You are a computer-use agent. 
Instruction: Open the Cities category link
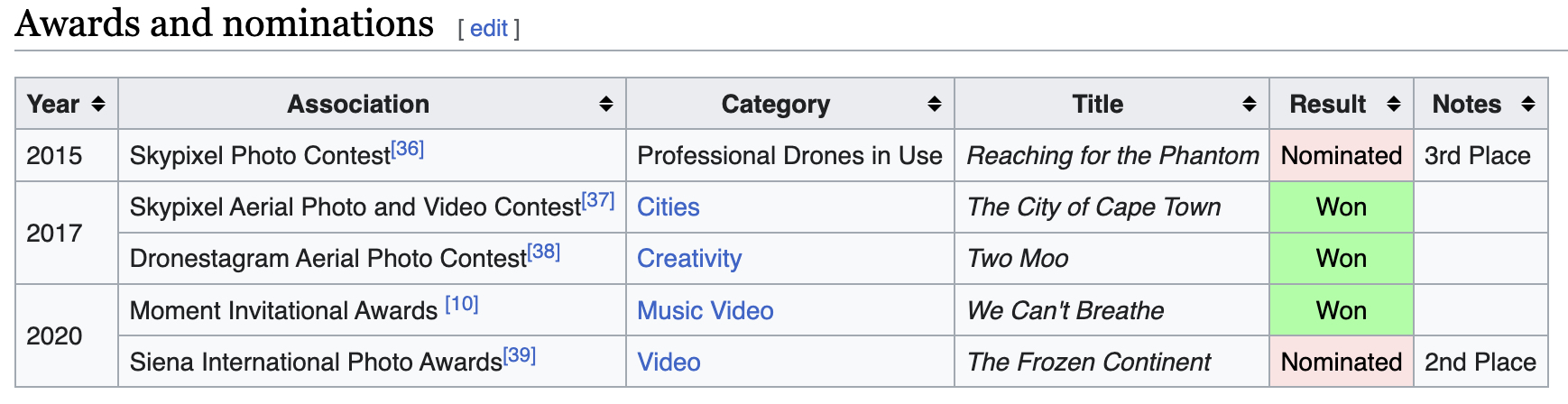click(668, 207)
